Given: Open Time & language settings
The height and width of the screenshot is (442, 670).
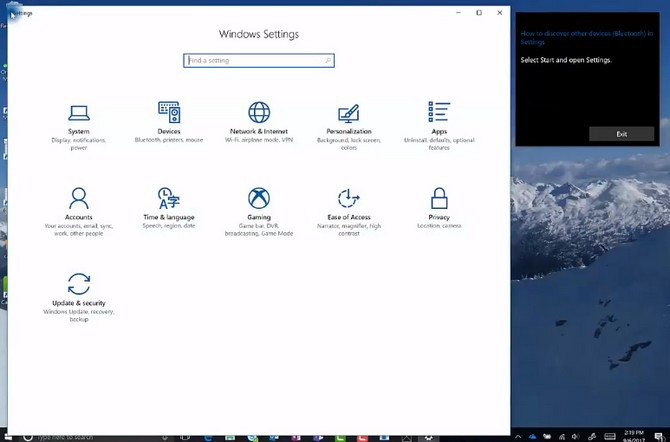Looking at the screenshot, I should 169,204.
